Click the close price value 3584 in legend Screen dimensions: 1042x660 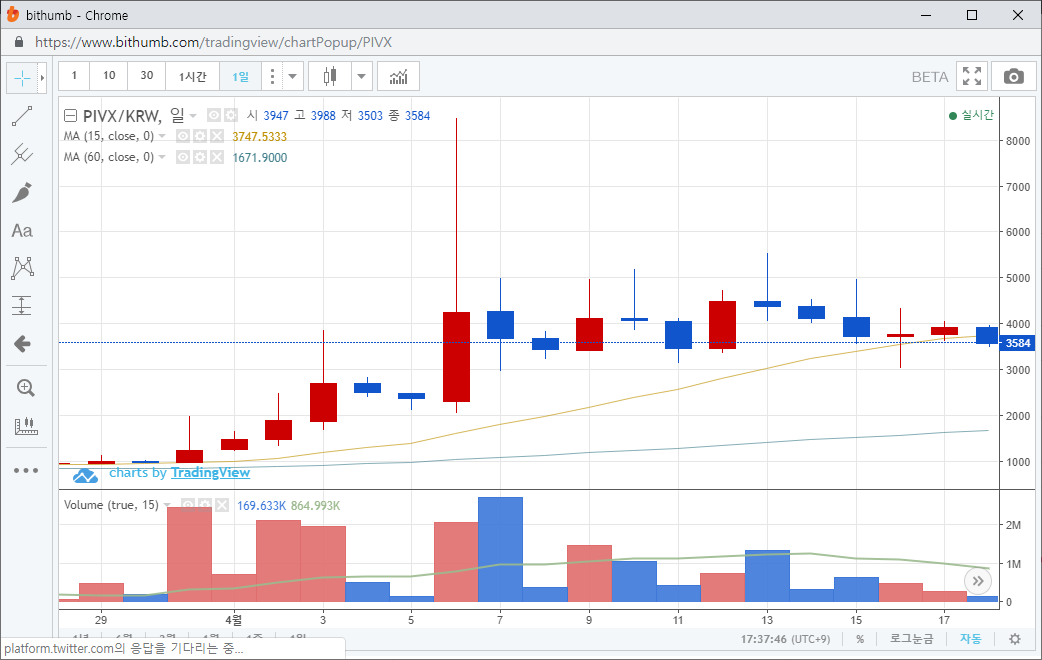417,116
